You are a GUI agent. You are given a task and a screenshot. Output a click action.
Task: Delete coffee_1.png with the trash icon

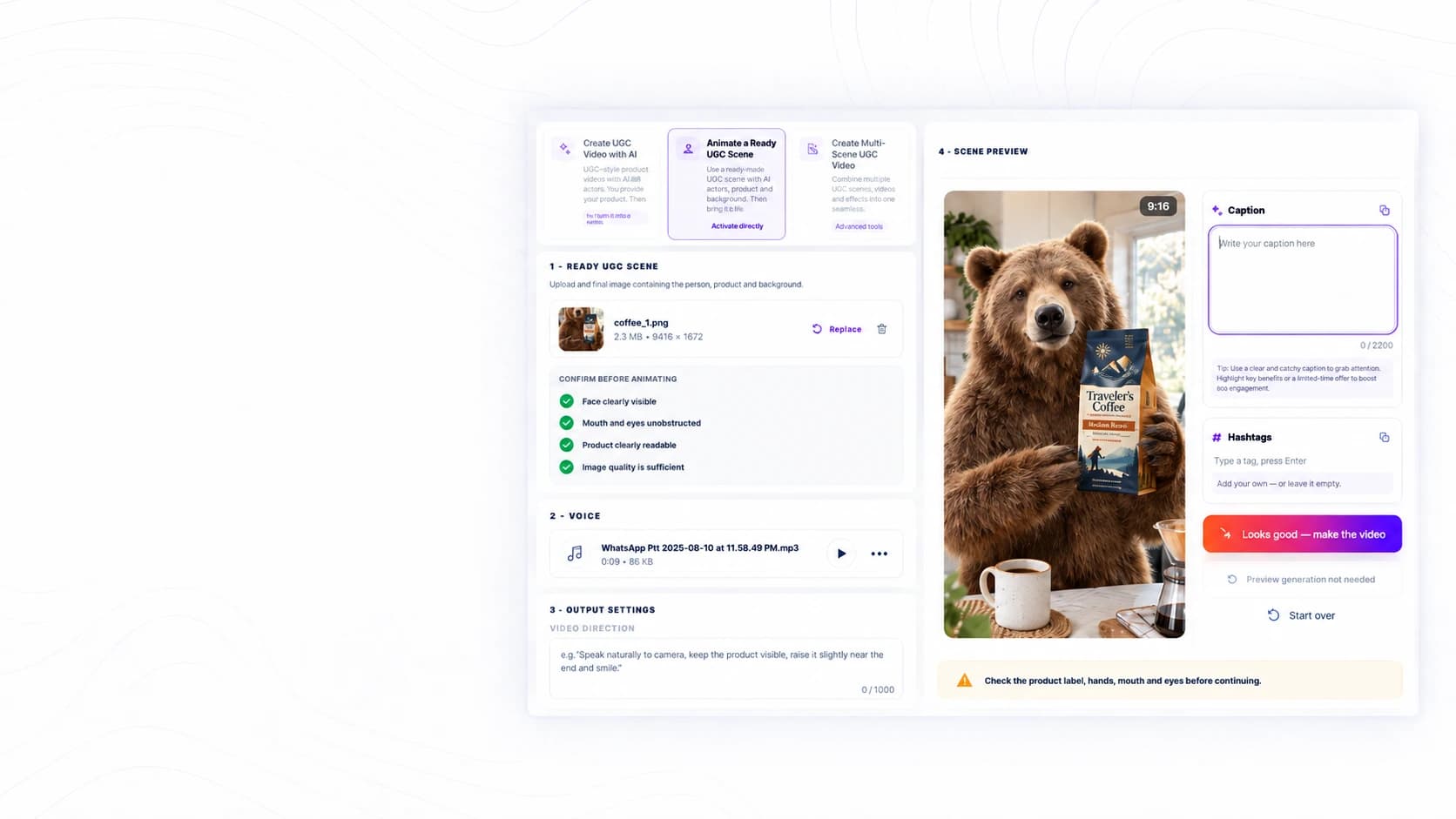click(882, 329)
